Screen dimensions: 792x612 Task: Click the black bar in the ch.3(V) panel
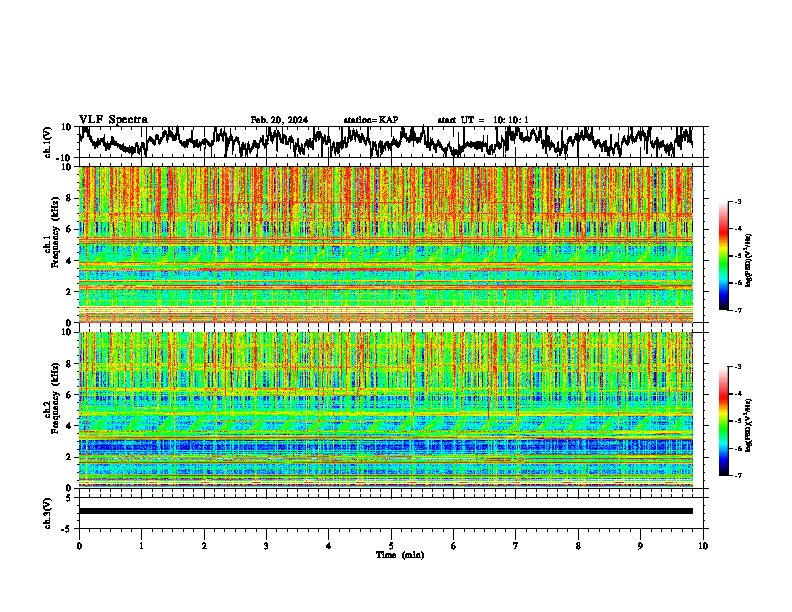tap(386, 511)
